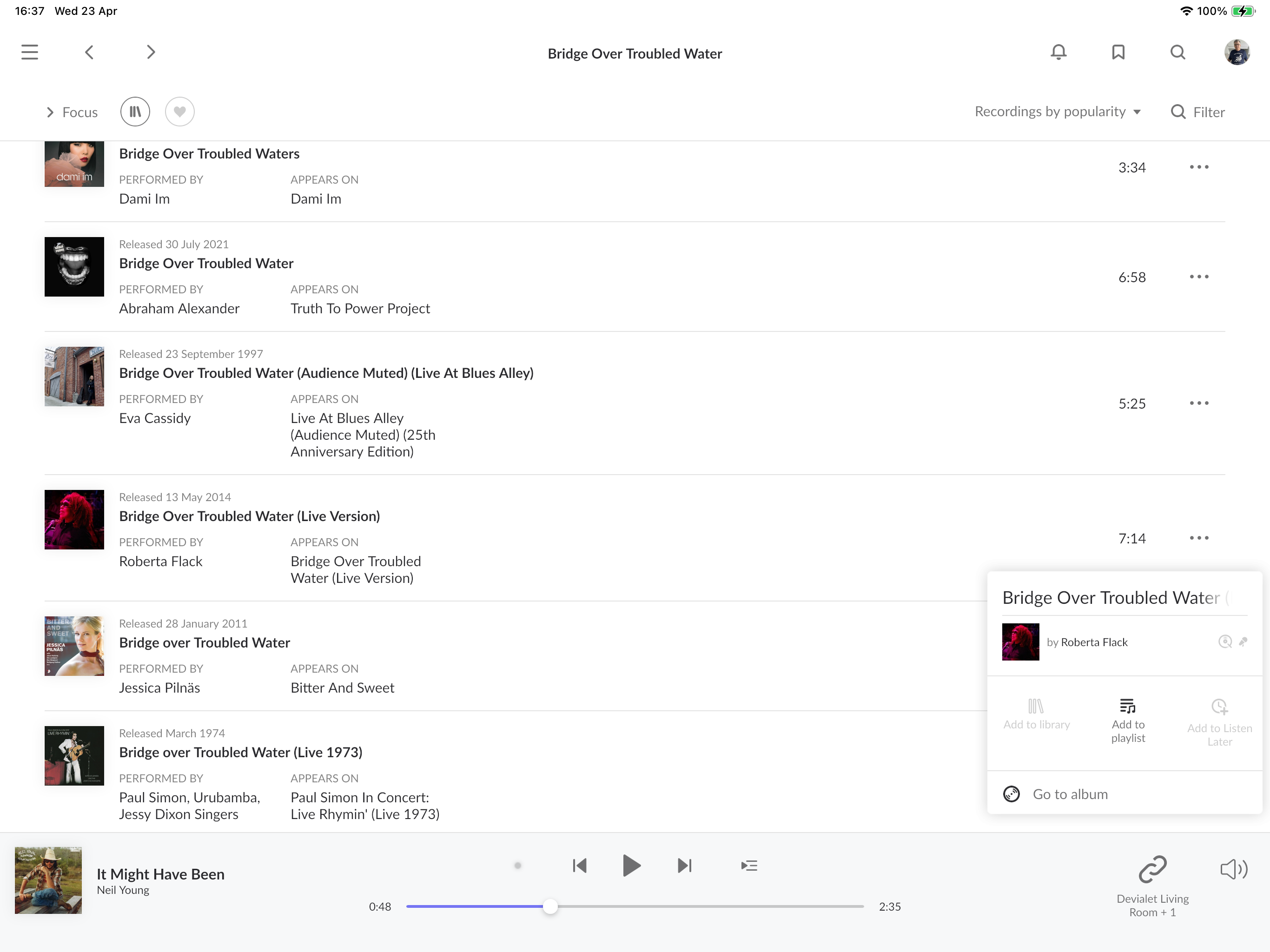Select Add to library in popup
This screenshot has height=952, width=1270.
[1036, 715]
